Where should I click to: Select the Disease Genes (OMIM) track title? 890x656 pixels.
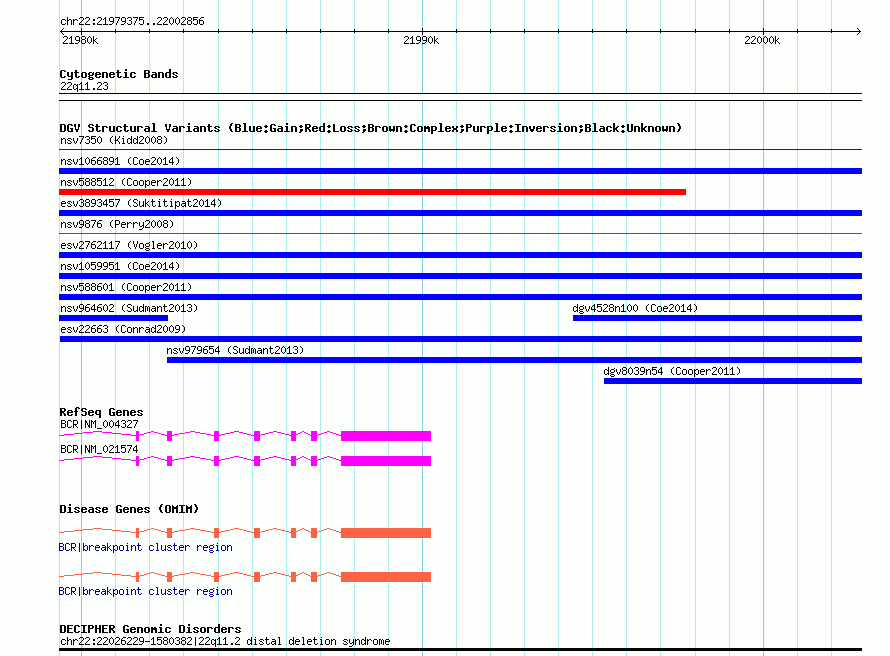pos(129,509)
